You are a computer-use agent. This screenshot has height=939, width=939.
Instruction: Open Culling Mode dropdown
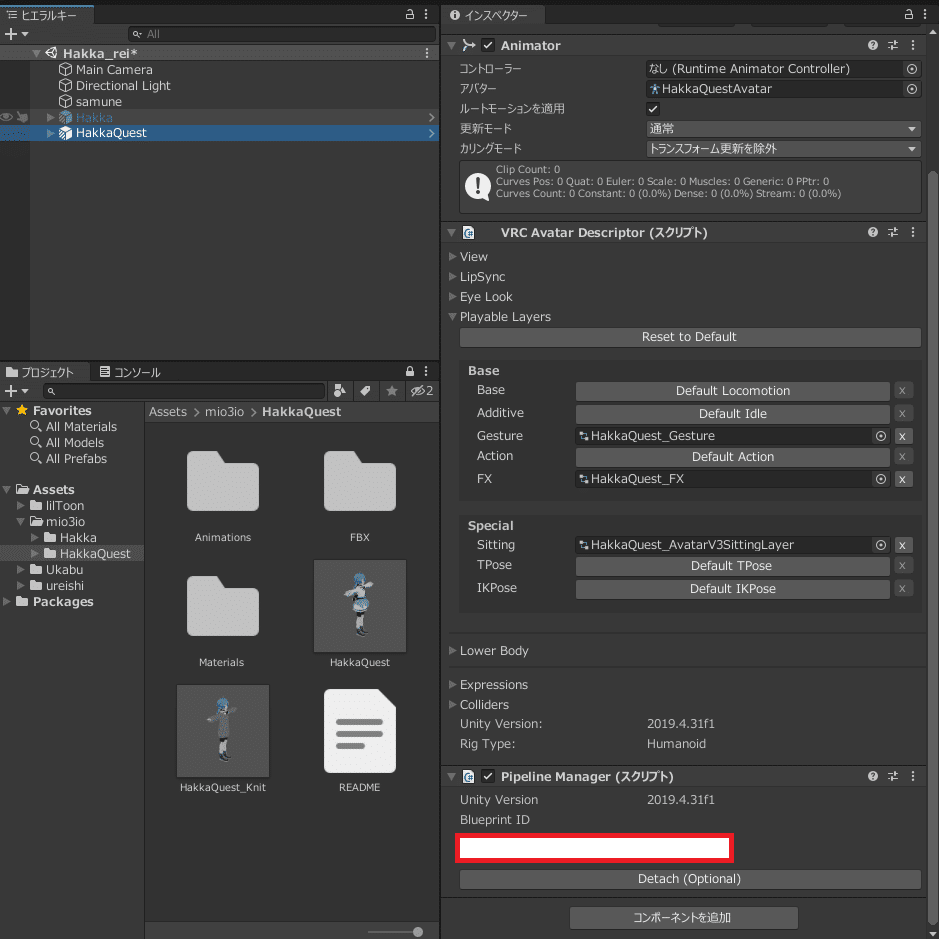(783, 149)
